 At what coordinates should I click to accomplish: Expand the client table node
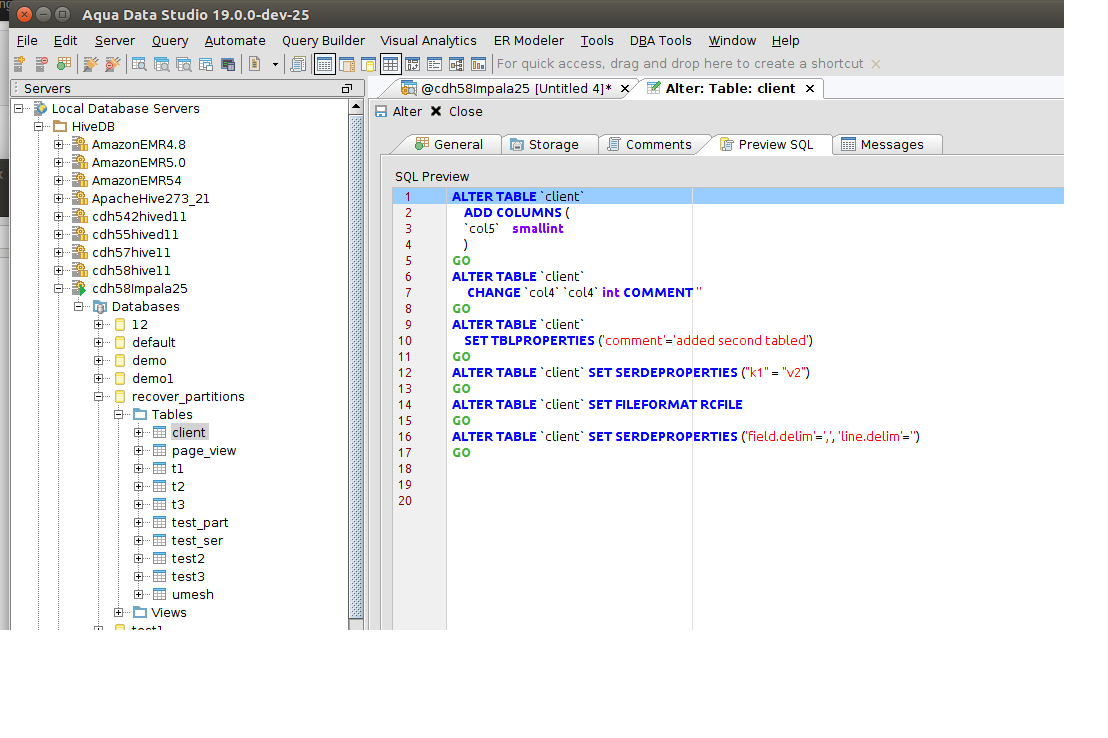138,433
